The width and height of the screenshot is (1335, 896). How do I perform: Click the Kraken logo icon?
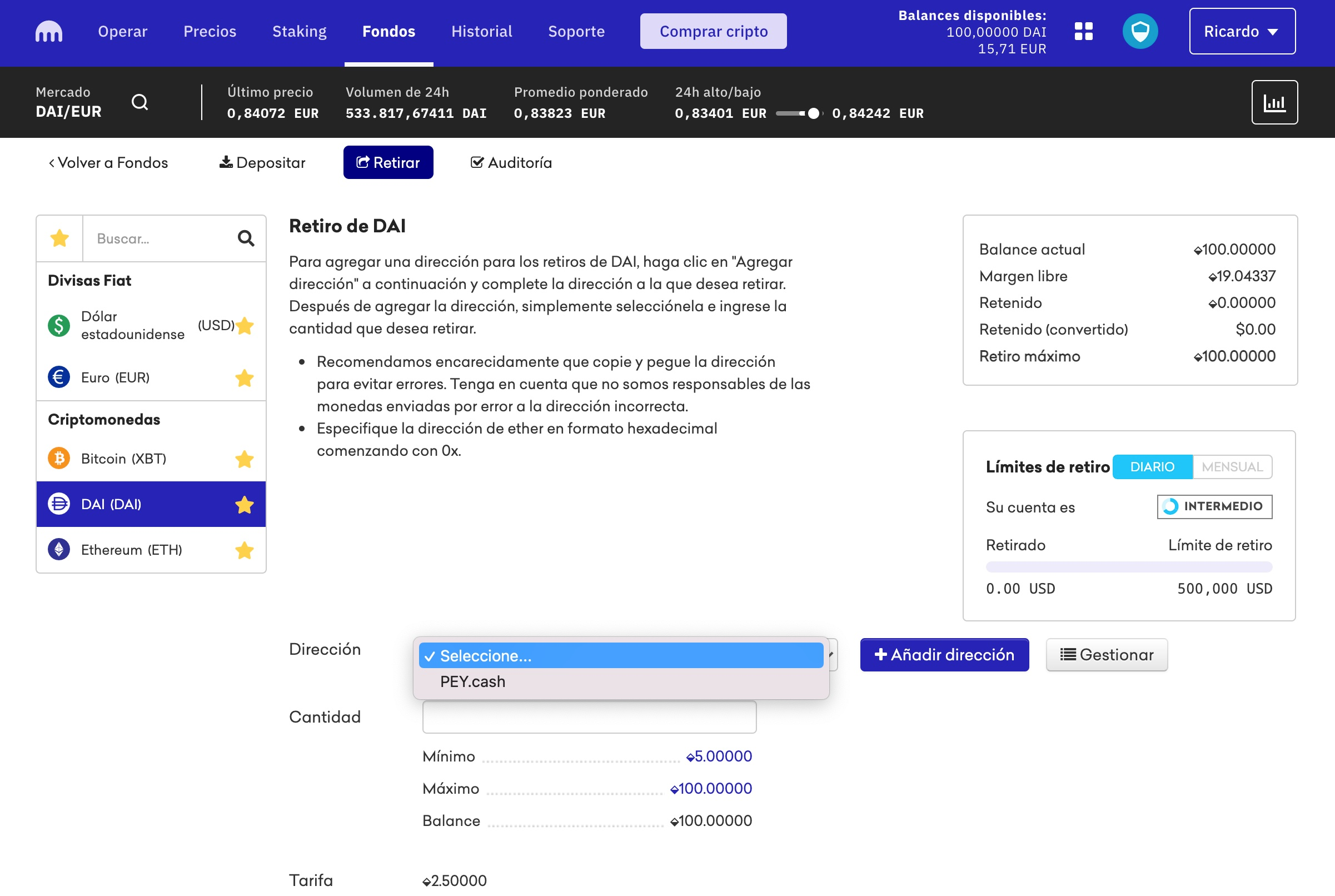(48, 32)
